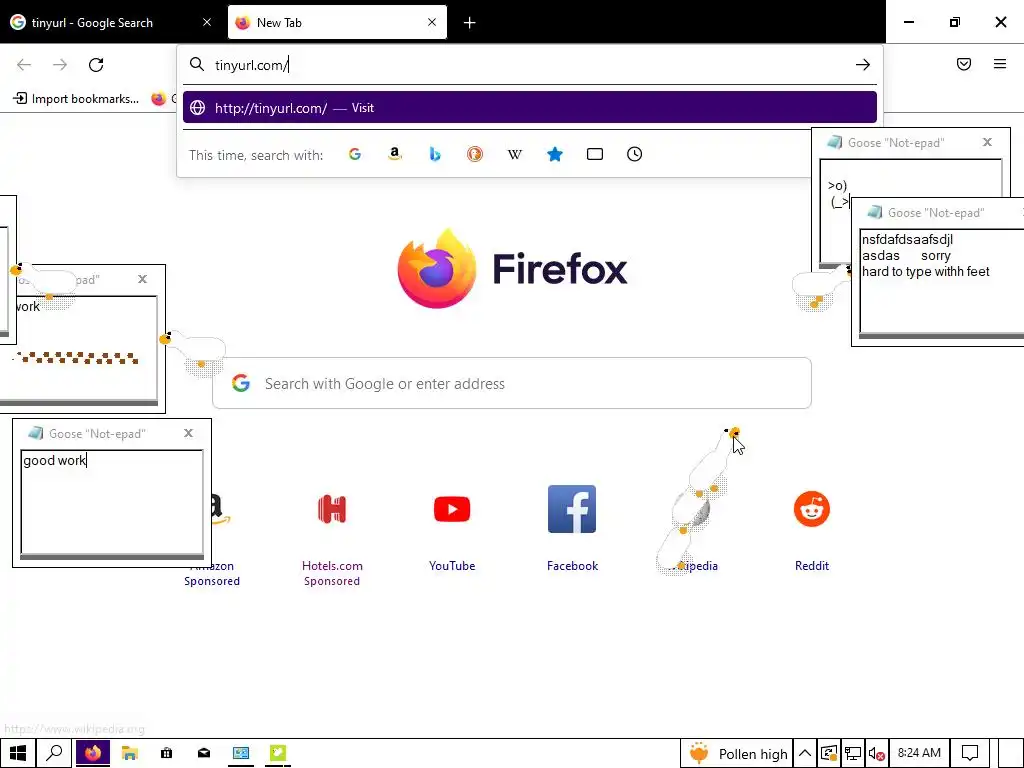Visit the http://tinyurl.com/ suggestion
The image size is (1024, 768).
coord(530,108)
